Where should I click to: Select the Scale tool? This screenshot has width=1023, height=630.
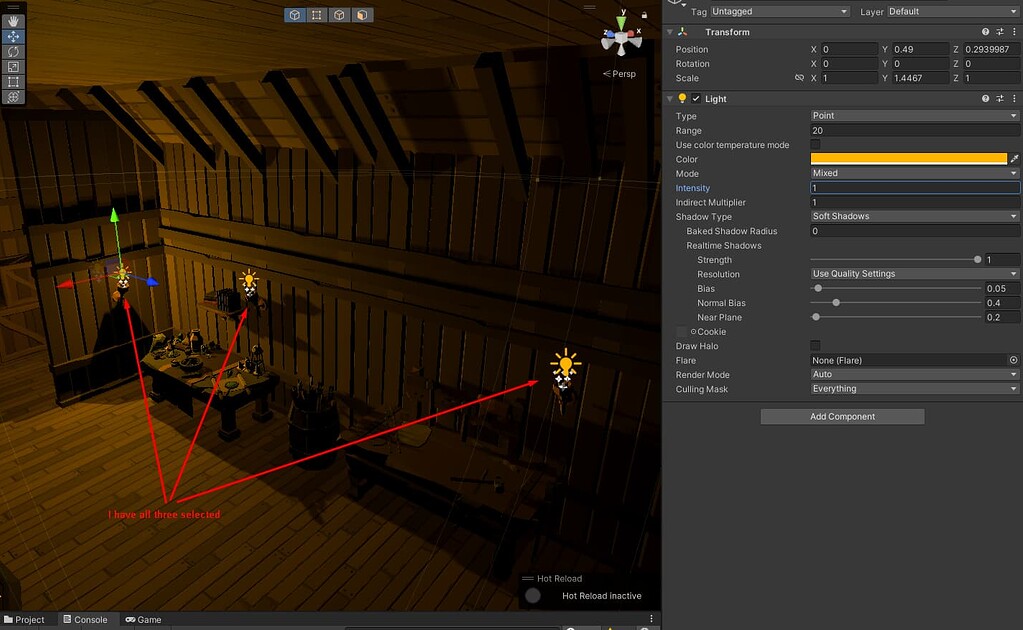click(13, 66)
